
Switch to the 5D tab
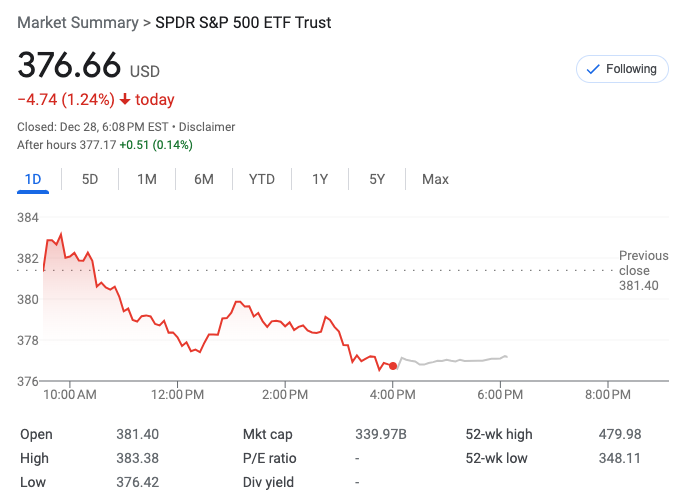click(90, 179)
